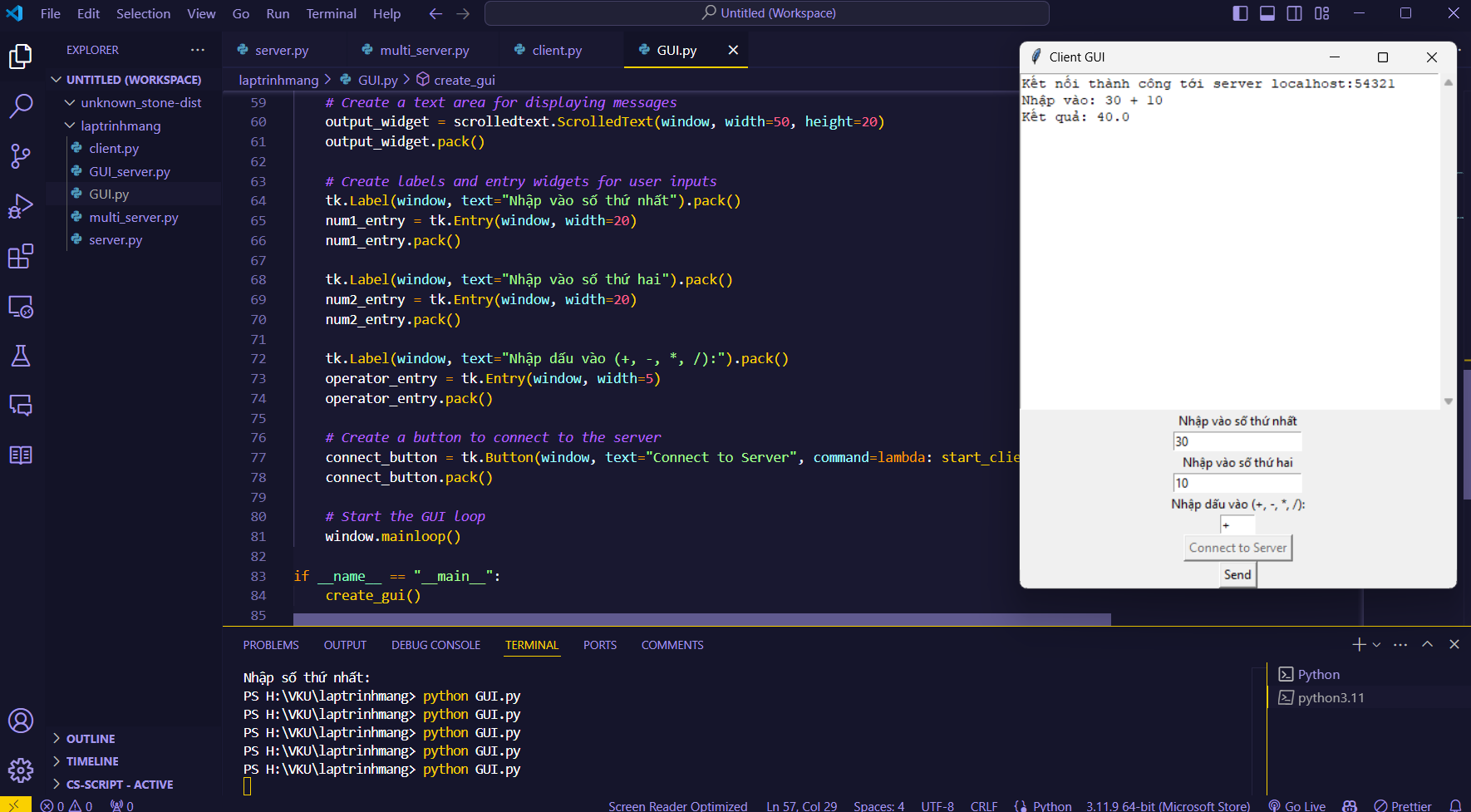Click Prettier in the status bar
This screenshot has width=1471, height=812.
click(x=1403, y=805)
